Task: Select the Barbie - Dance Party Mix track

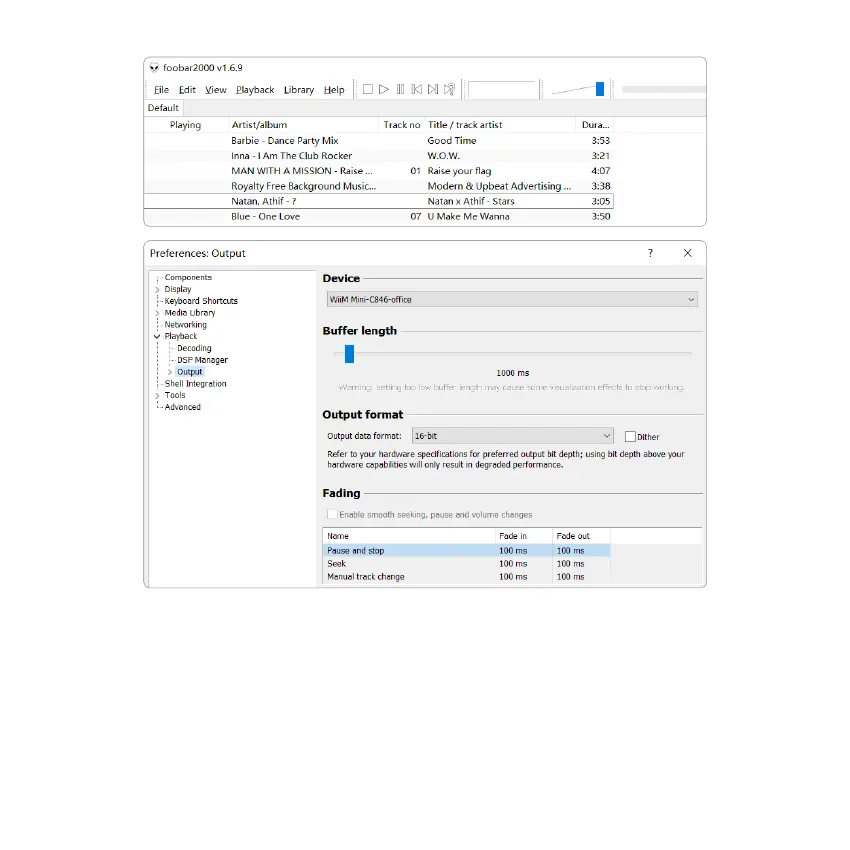Action: pos(379,140)
